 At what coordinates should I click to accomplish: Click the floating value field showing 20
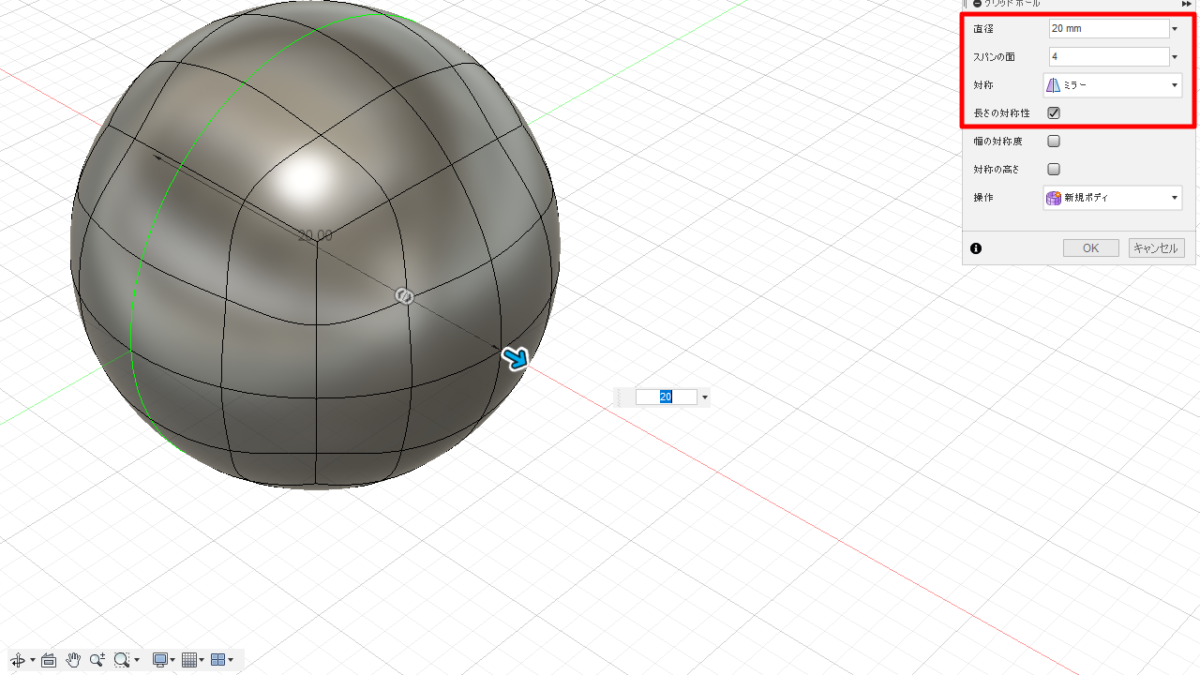(666, 397)
